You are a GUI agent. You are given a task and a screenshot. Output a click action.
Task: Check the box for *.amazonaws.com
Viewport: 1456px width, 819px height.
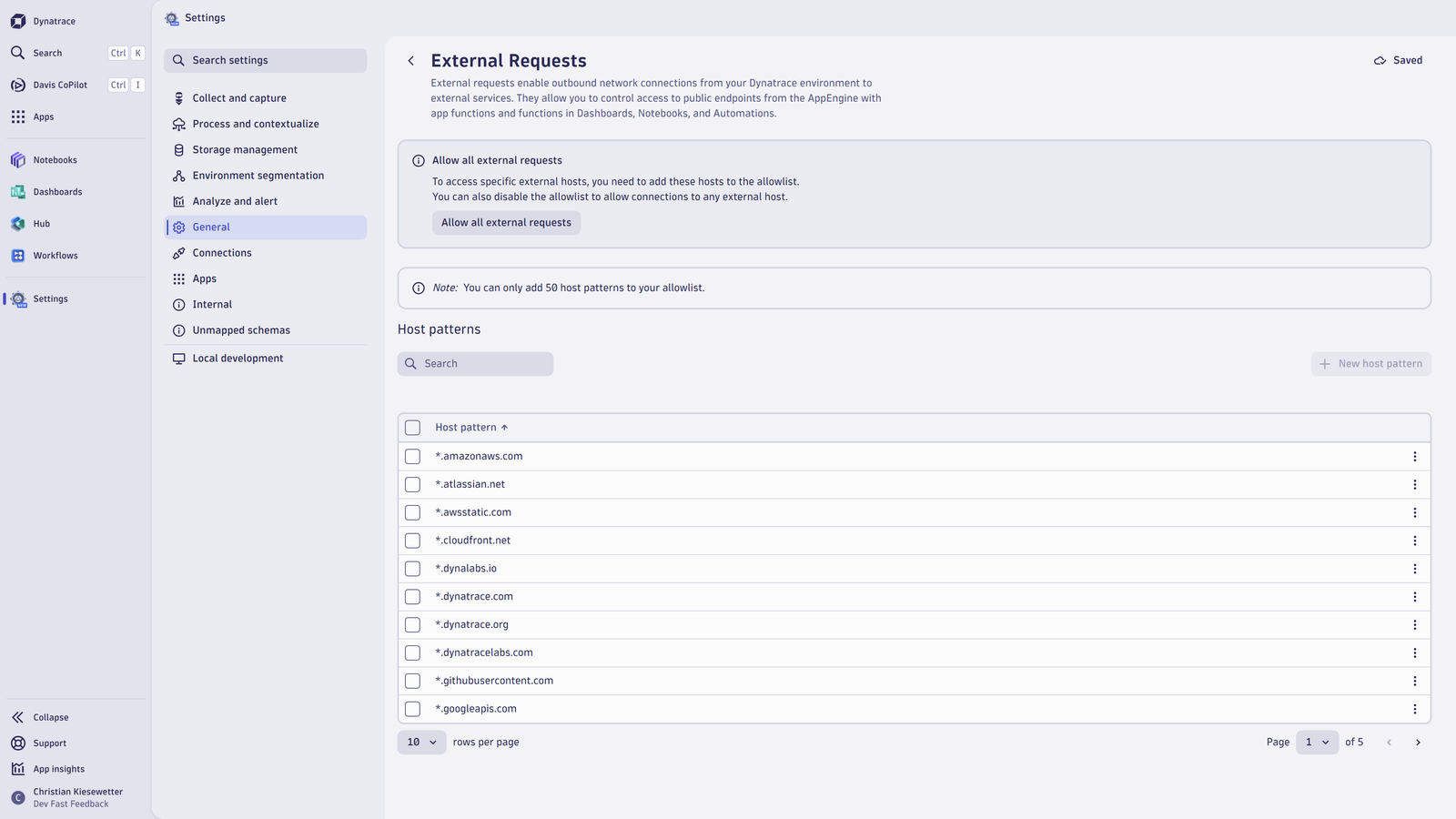click(413, 457)
